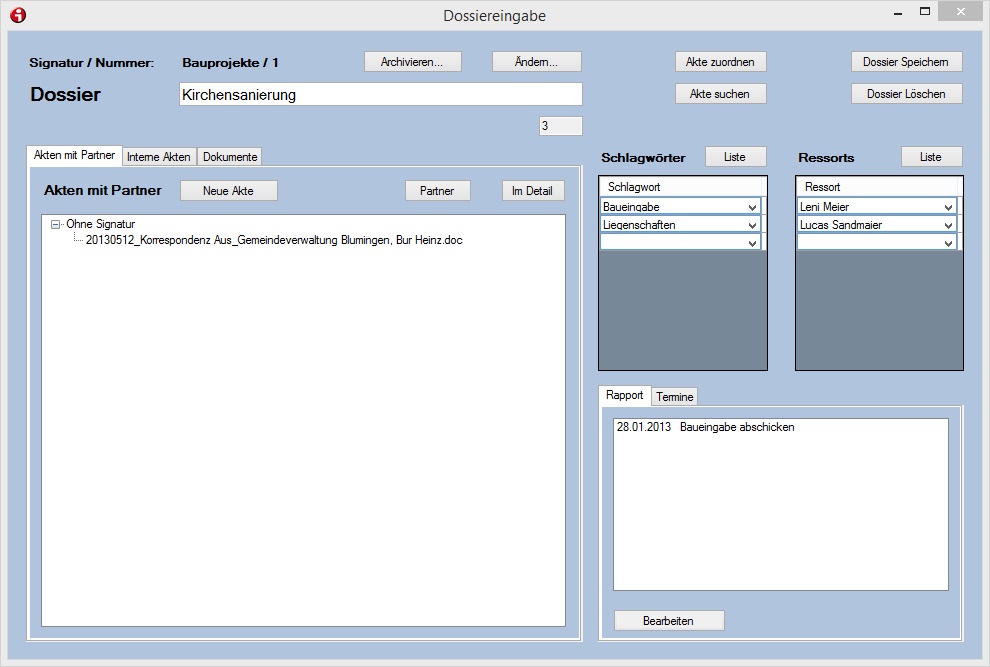This screenshot has height=667, width=990.
Task: Delete dossier via Dossier Löschen
Action: [x=906, y=93]
